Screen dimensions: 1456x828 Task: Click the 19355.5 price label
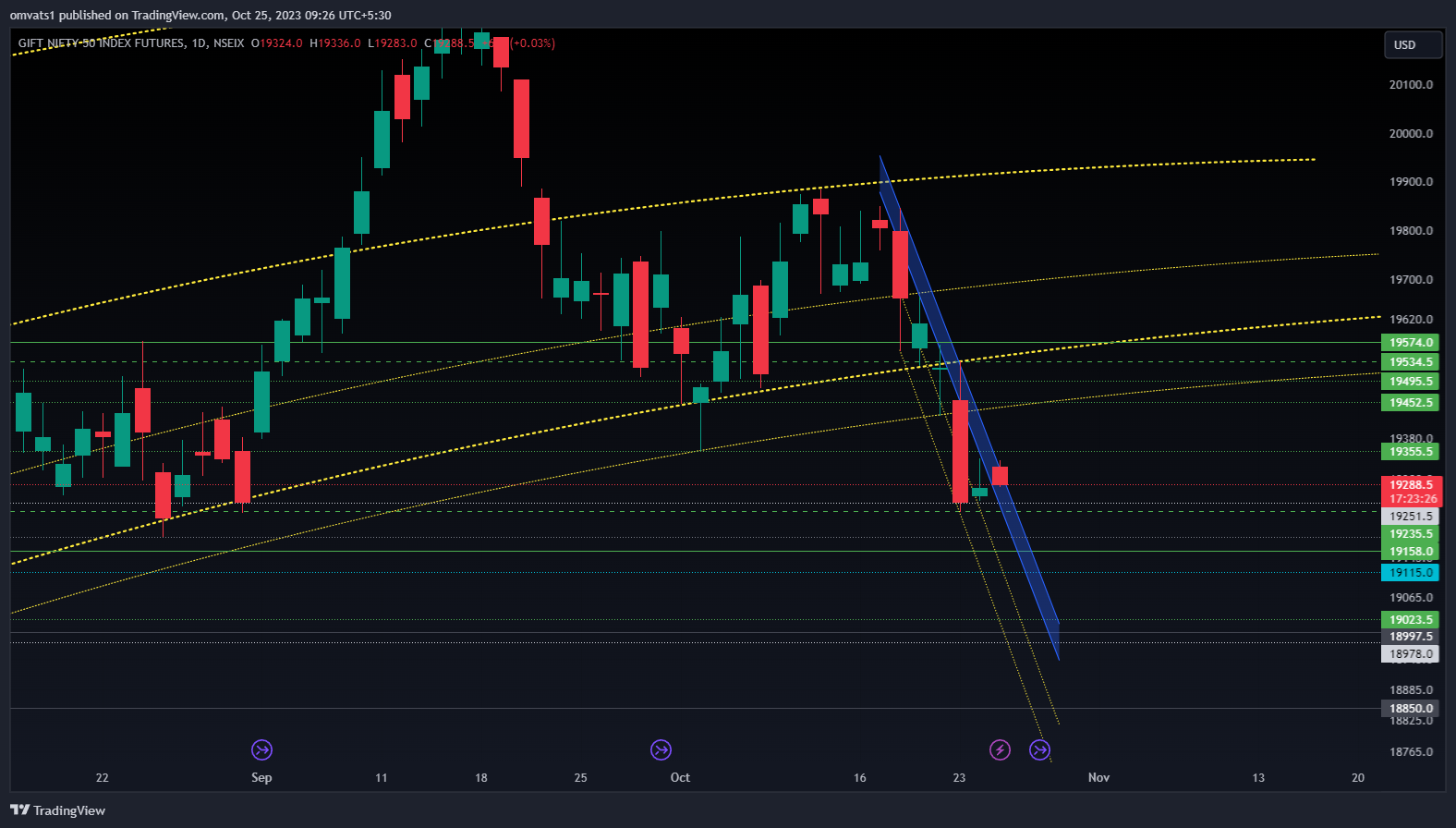(x=1410, y=452)
